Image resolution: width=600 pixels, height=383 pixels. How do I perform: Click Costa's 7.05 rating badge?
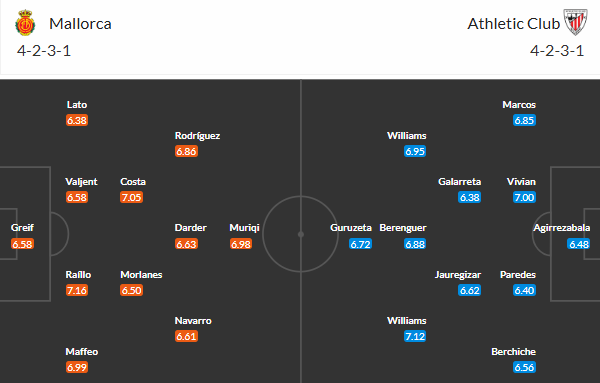[131, 197]
